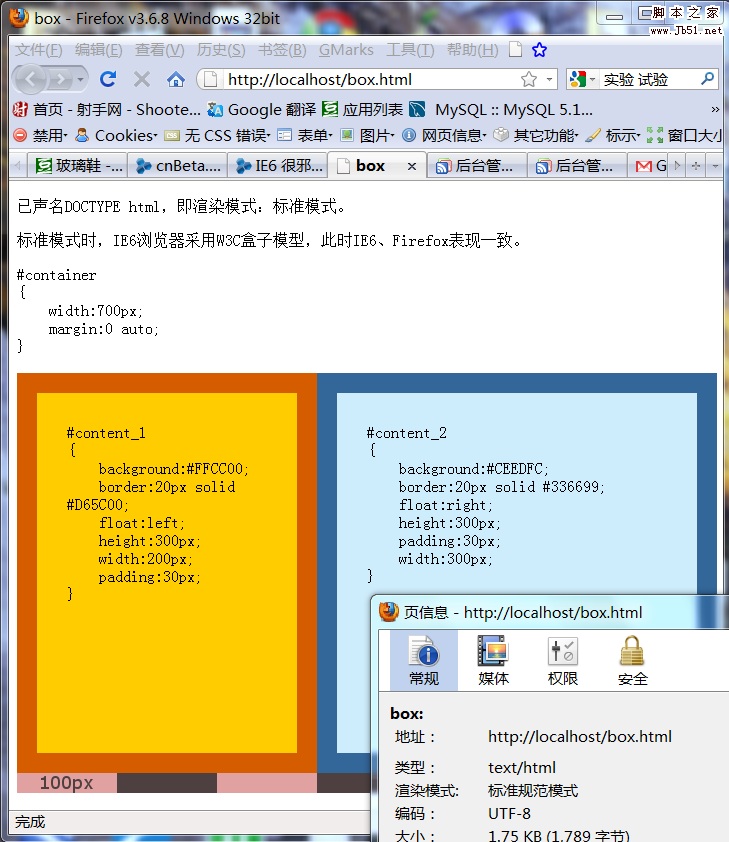This screenshot has height=842, width=729.
Task: Switch to the first 后台管 tab
Action: click(477, 166)
